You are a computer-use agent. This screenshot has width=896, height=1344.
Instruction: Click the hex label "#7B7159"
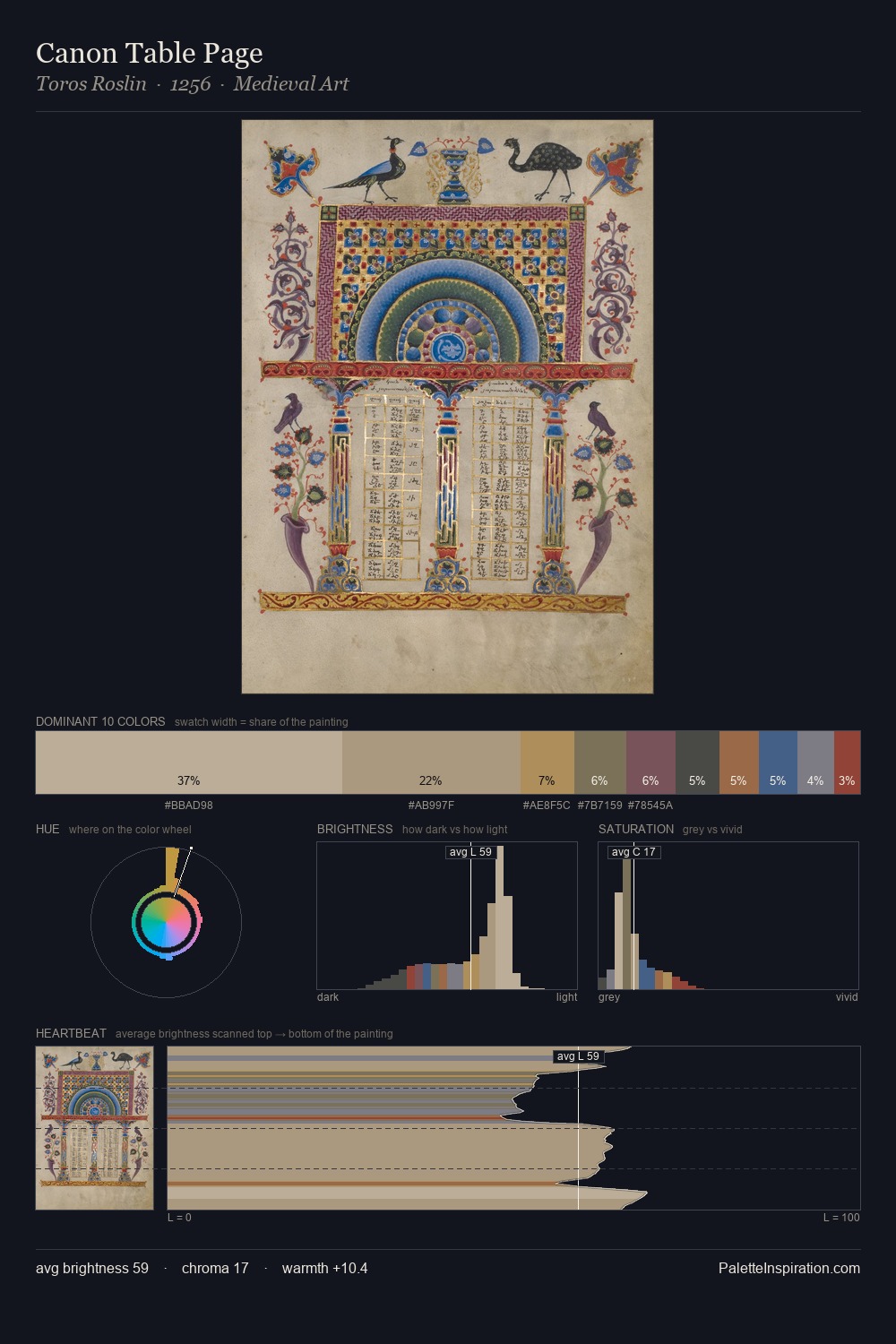[599, 806]
